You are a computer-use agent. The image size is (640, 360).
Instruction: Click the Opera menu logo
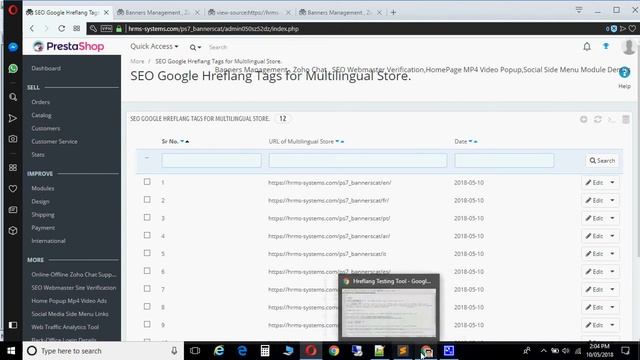pos(13,10)
